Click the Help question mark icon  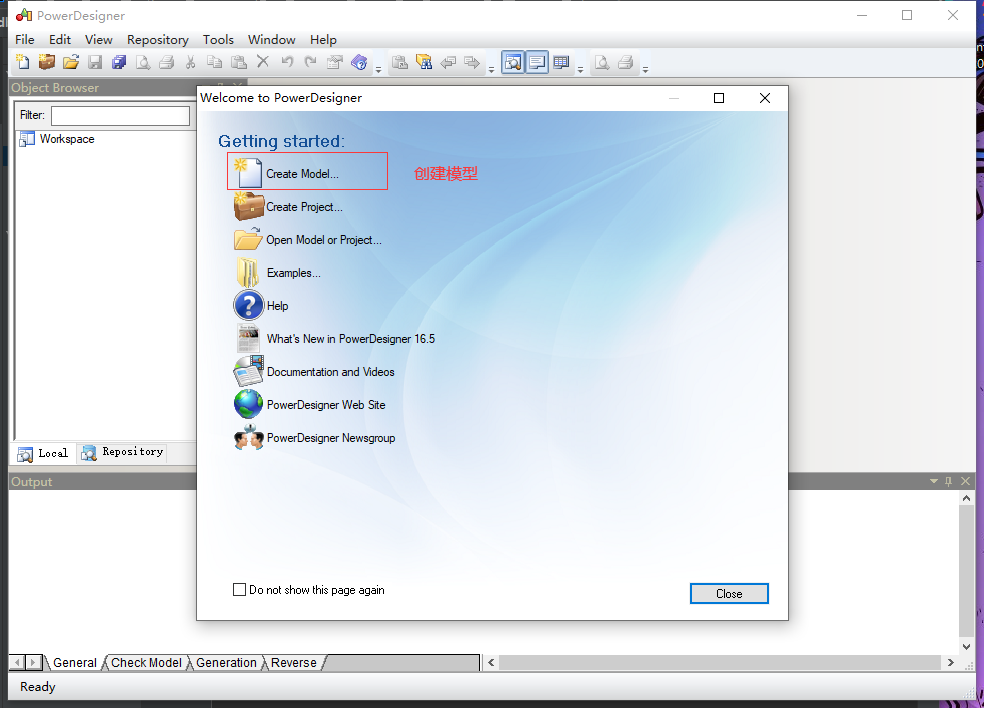249,306
